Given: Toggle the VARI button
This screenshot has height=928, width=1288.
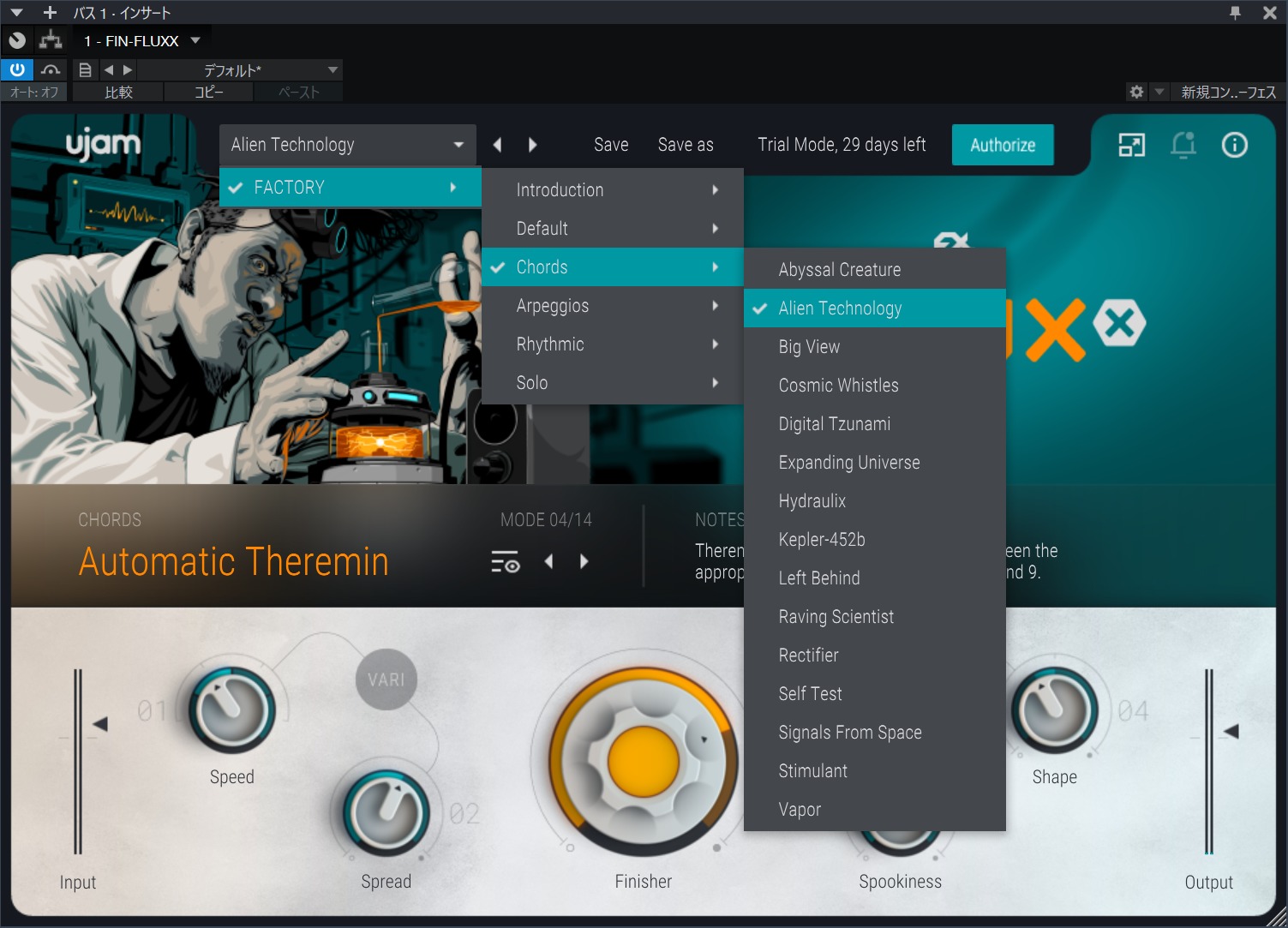Looking at the screenshot, I should [x=386, y=680].
